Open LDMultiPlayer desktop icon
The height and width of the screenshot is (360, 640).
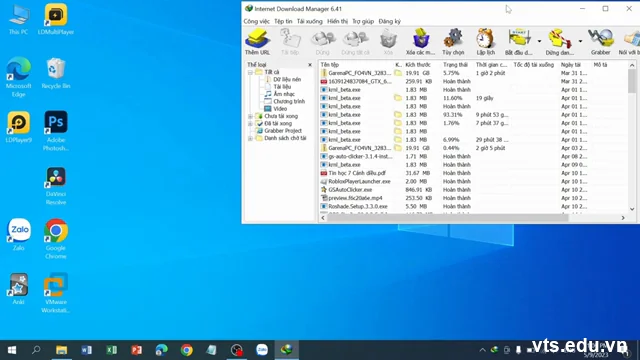(56, 19)
